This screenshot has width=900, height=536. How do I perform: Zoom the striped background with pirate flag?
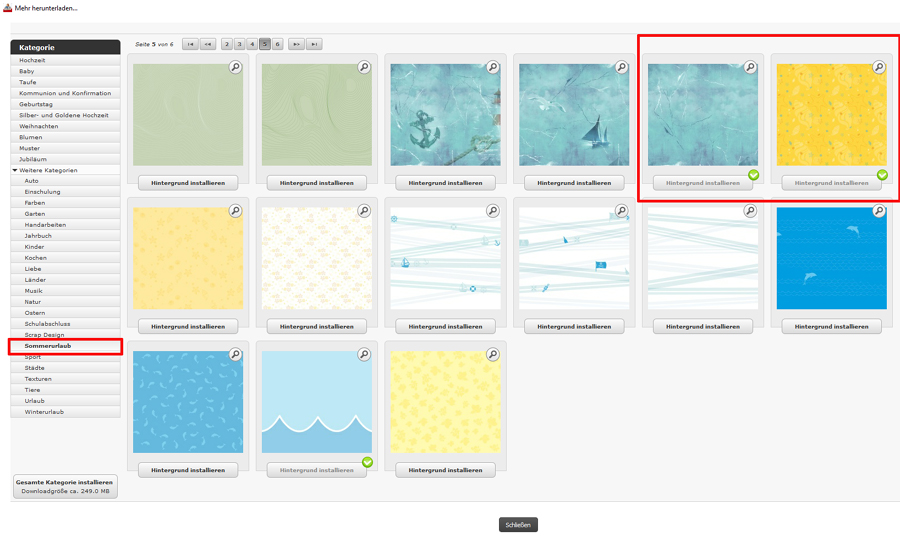click(x=621, y=211)
